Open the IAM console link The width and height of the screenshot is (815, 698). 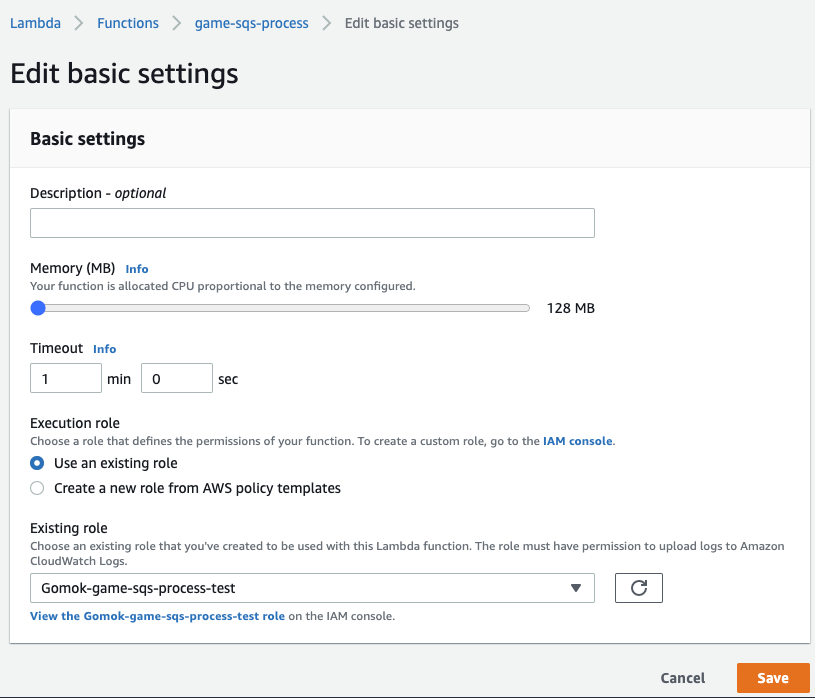577,441
